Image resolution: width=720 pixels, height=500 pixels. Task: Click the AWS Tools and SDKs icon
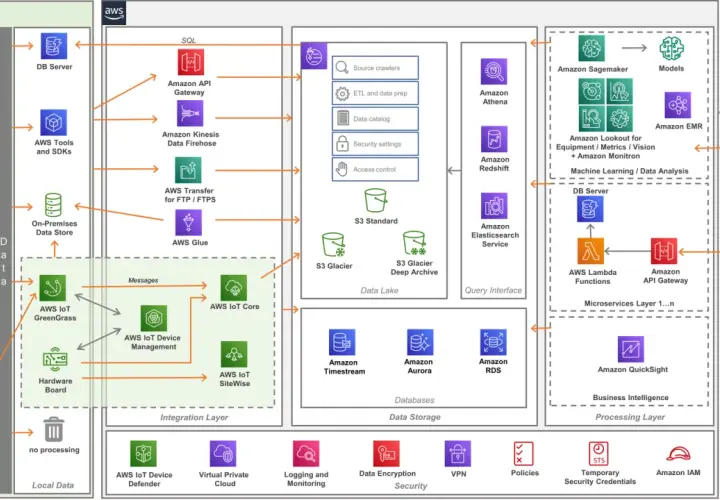tap(54, 122)
